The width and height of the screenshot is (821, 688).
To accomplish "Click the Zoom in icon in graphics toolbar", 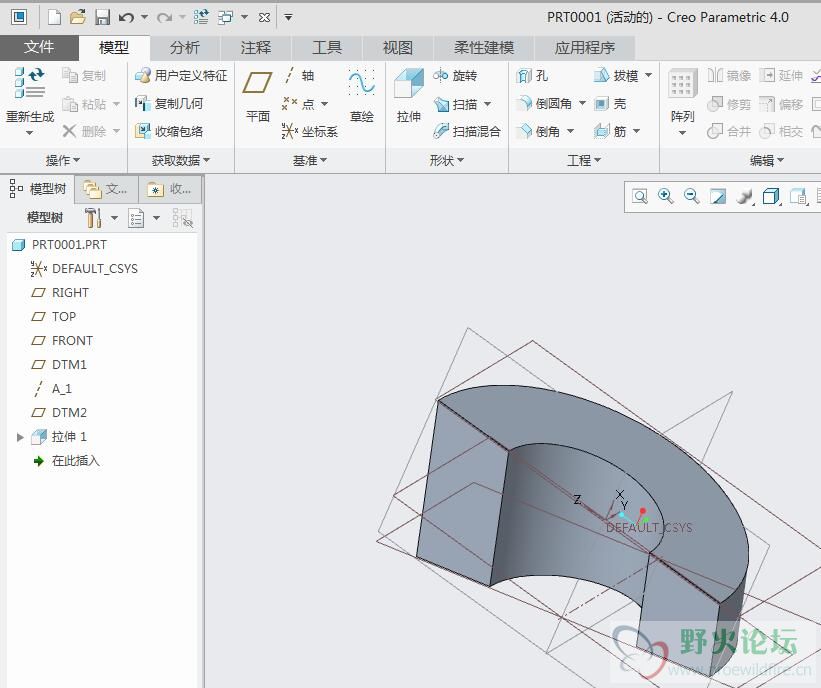I will [x=666, y=196].
